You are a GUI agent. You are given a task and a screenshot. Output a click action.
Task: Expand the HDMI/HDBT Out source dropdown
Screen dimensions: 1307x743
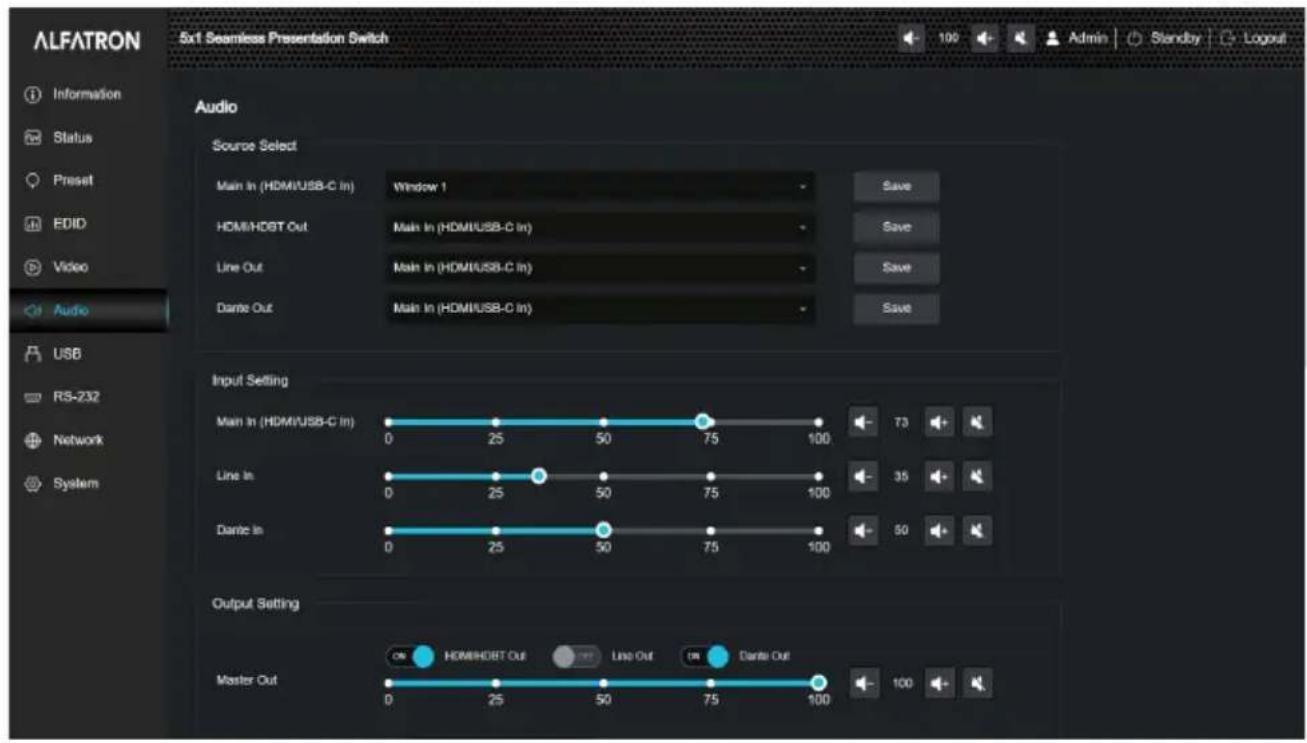[599, 227]
